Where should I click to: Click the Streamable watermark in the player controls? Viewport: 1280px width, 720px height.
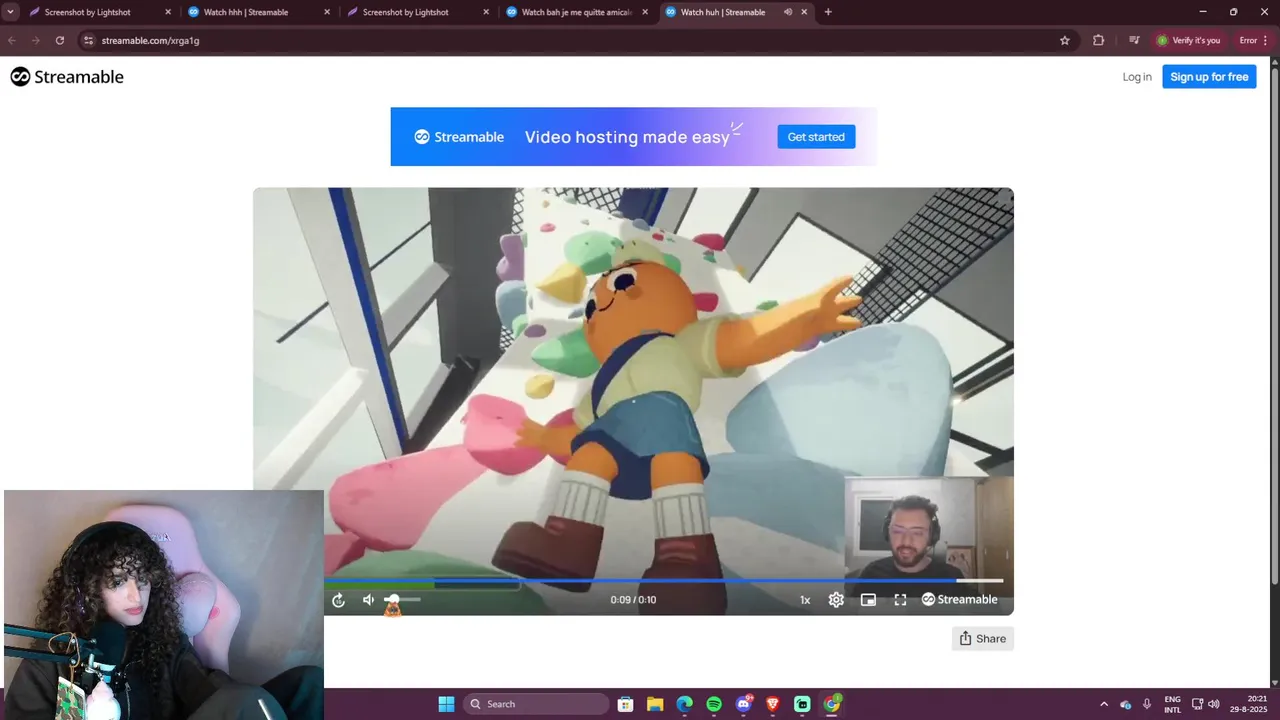(959, 600)
